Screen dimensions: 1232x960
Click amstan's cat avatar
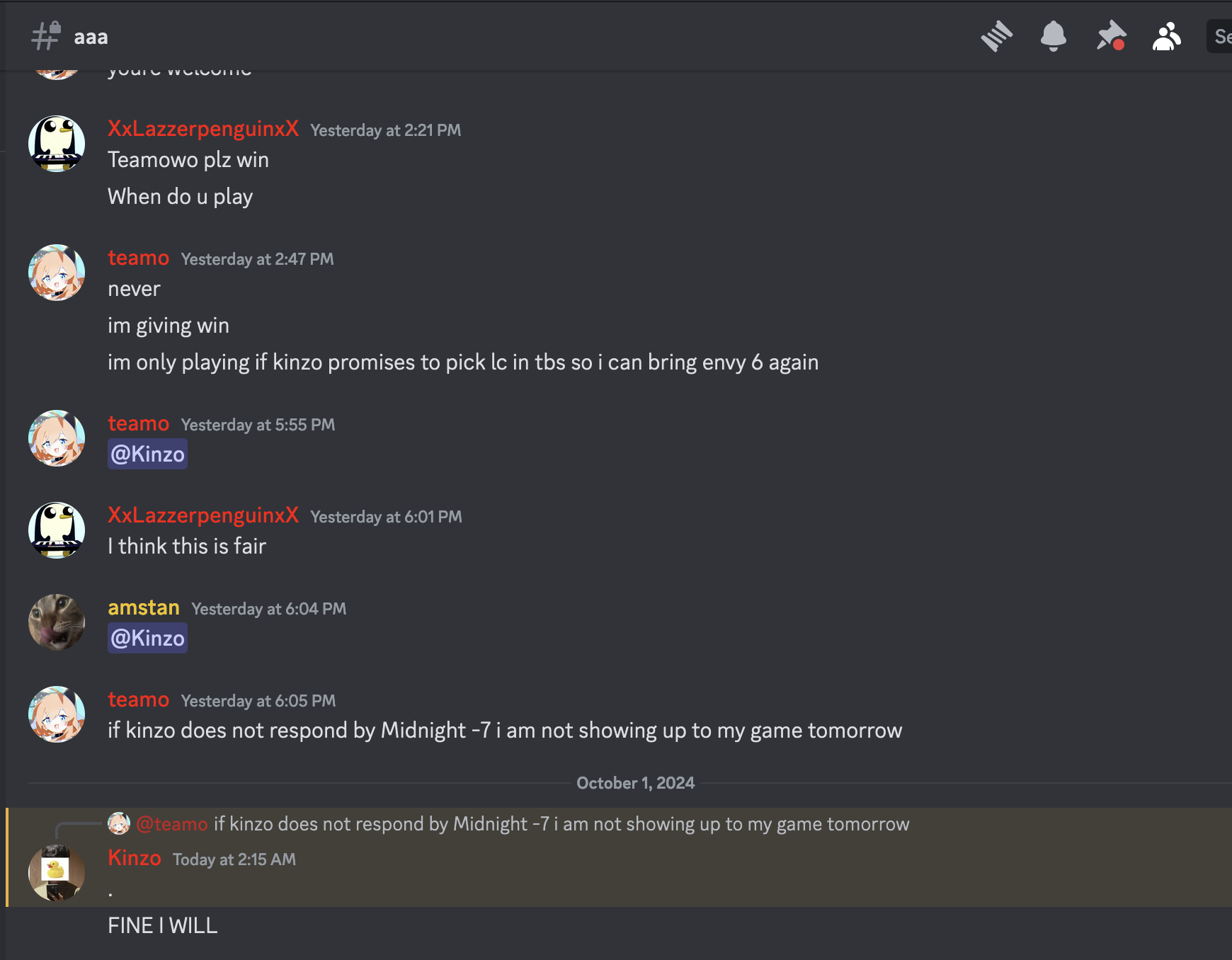(57, 622)
